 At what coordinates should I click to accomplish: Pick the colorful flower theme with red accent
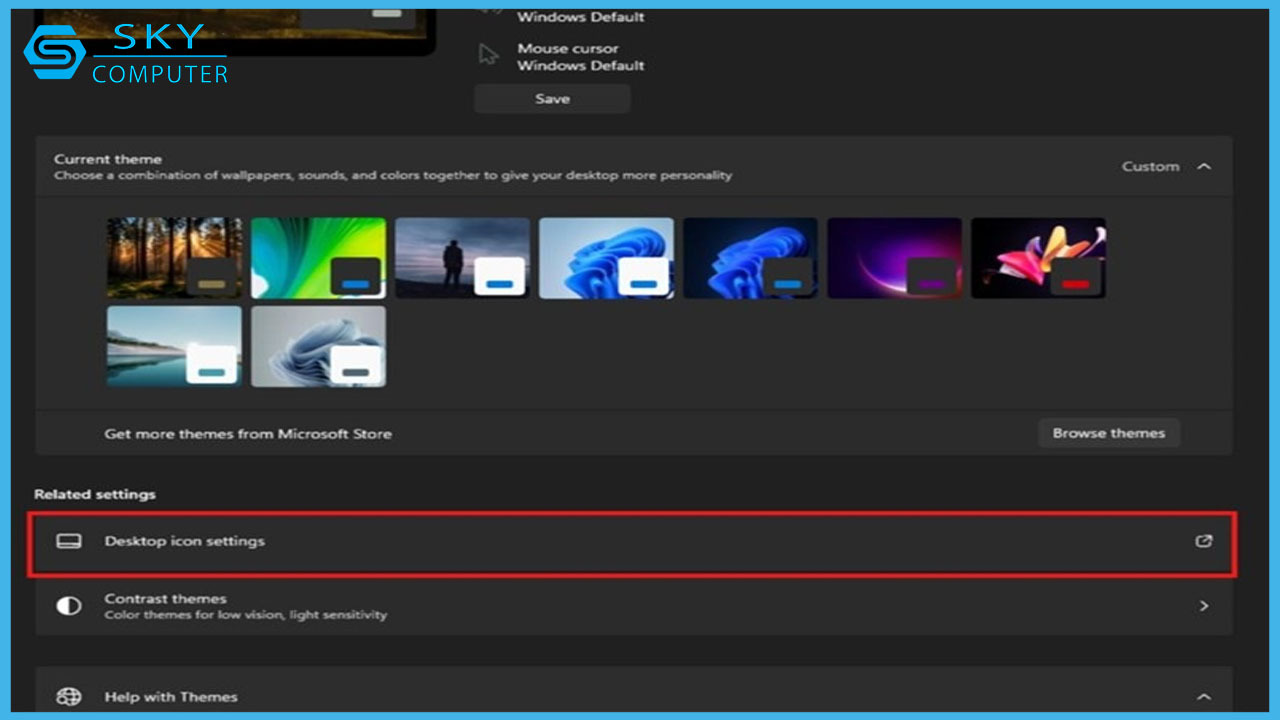click(1038, 258)
